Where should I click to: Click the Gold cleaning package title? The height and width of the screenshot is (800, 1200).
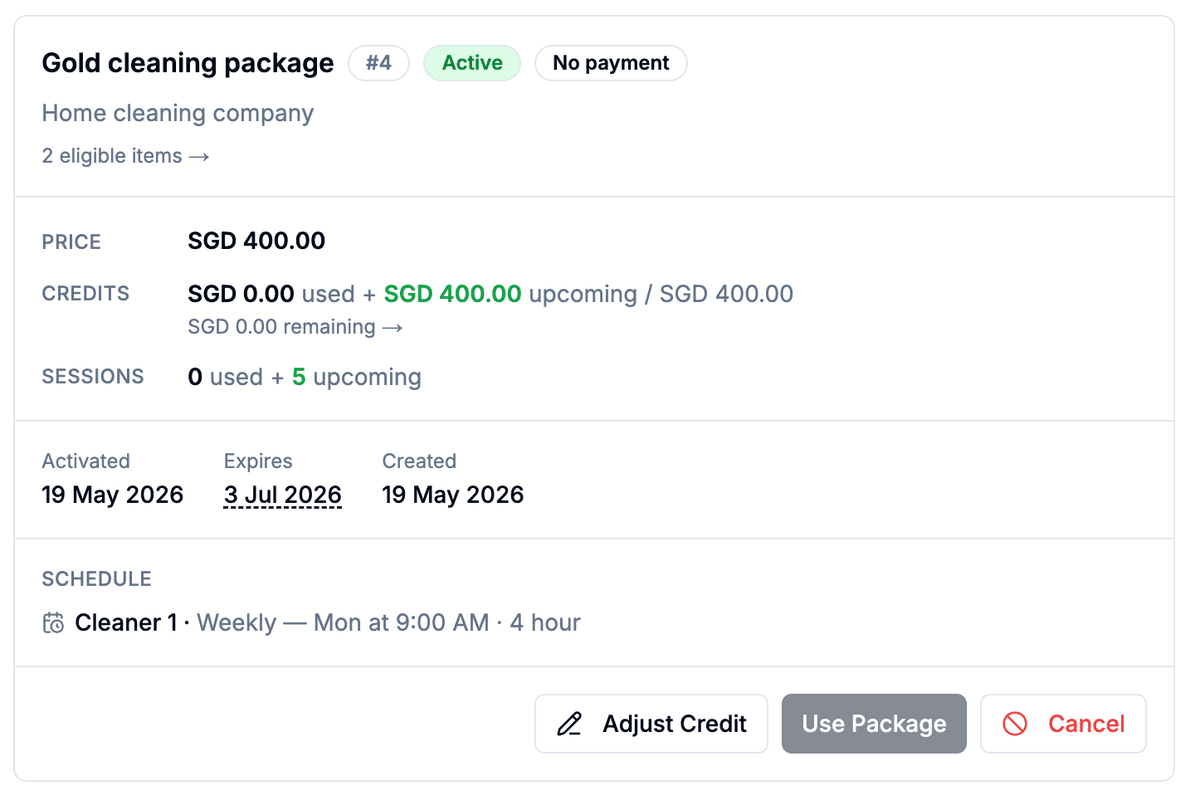(x=188, y=63)
